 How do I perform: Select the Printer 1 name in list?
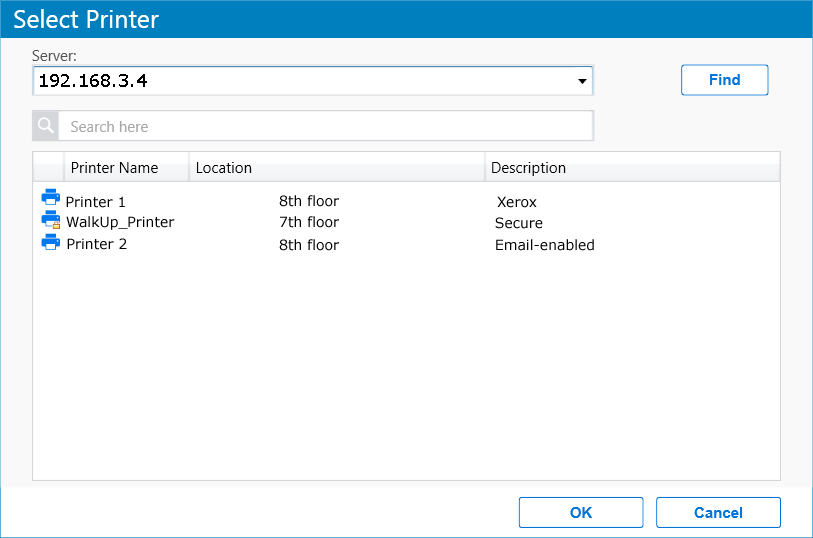pyautogui.click(x=96, y=202)
